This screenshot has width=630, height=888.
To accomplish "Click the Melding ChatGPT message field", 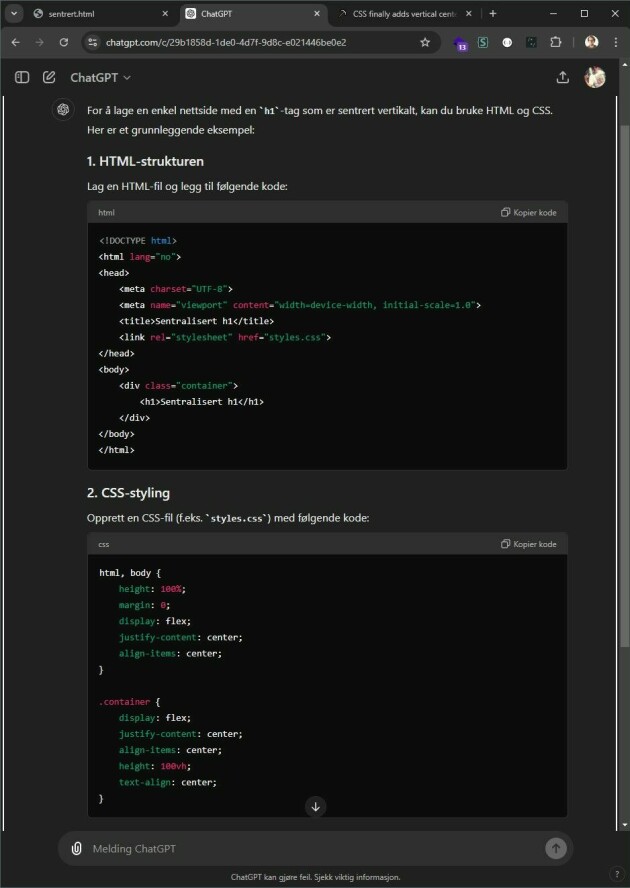I will tap(314, 848).
